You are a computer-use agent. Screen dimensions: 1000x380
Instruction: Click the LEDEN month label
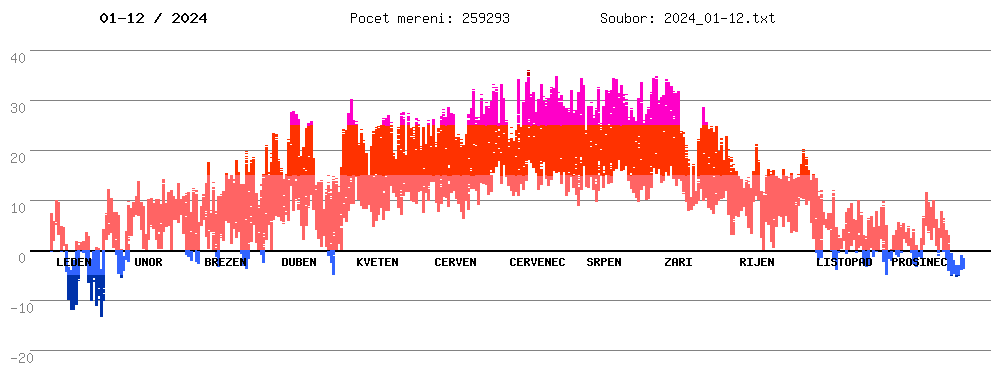coord(74,262)
